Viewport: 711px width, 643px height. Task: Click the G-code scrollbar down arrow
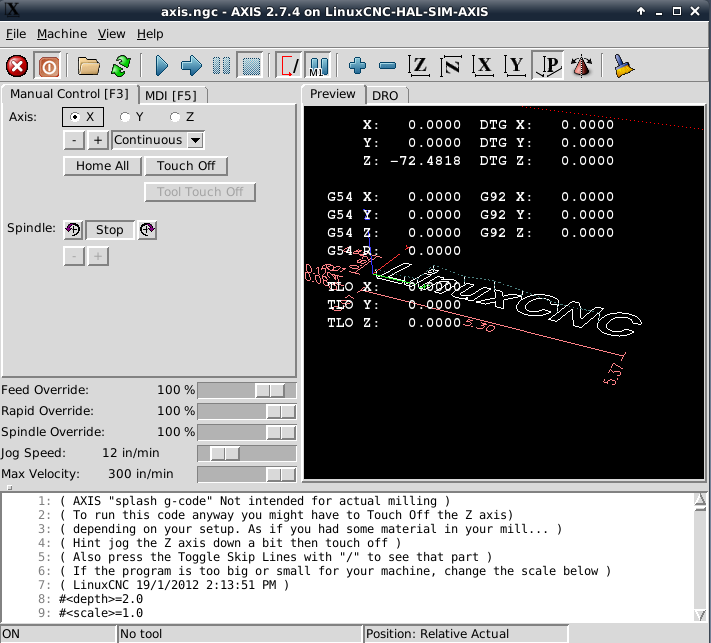[x=700, y=615]
